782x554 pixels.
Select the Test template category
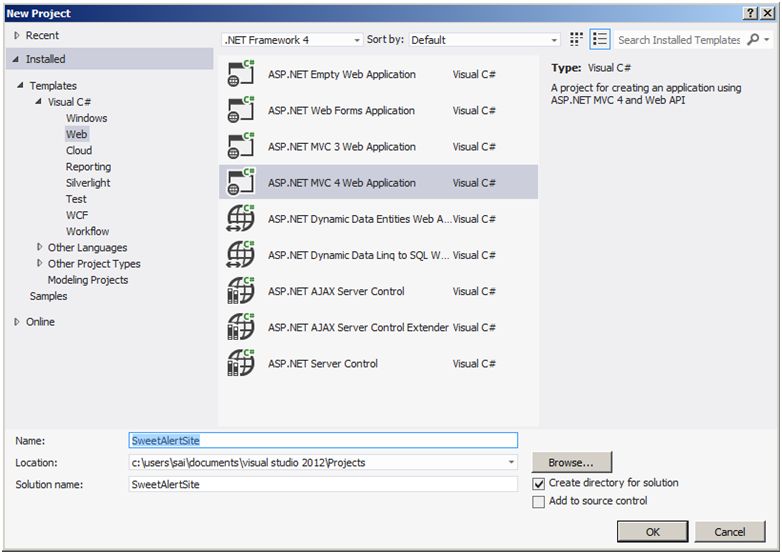coord(76,199)
